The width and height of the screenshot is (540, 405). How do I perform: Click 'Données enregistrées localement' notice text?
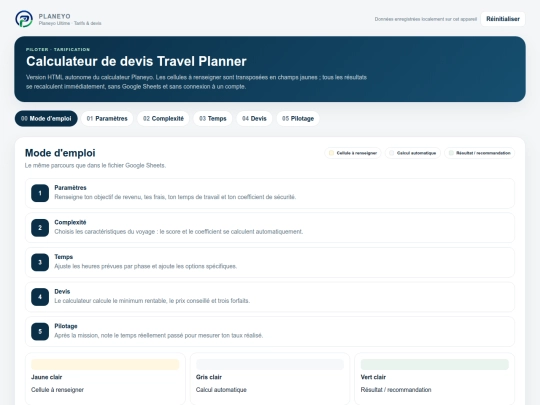tap(426, 19)
